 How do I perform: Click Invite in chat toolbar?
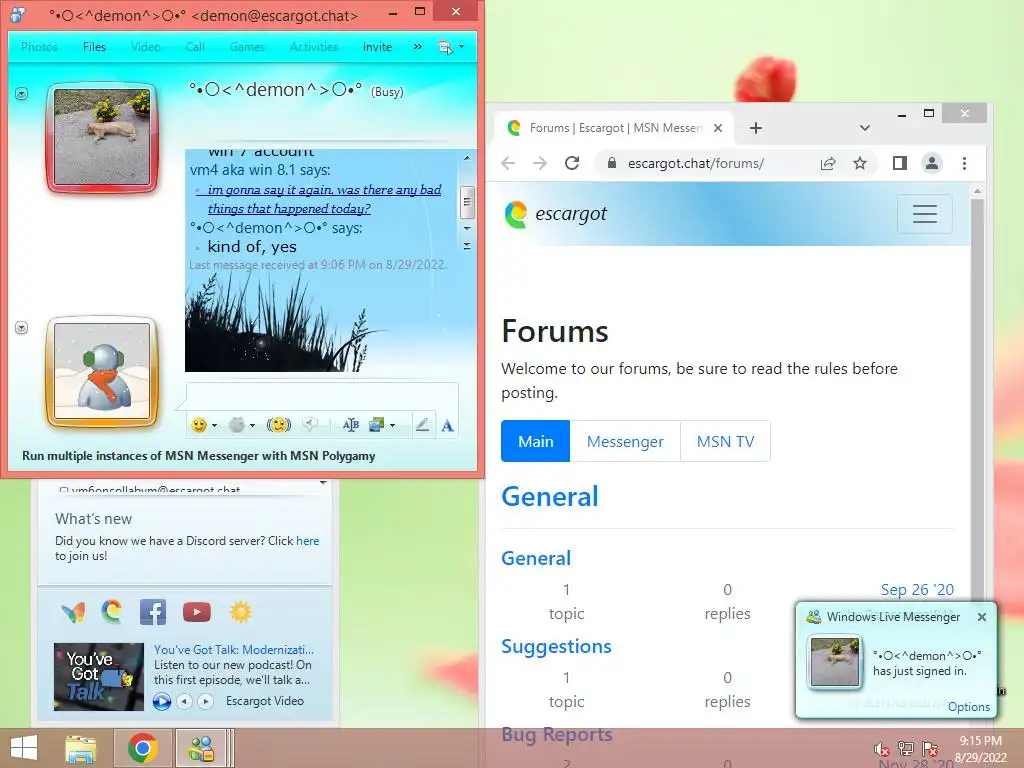click(377, 47)
